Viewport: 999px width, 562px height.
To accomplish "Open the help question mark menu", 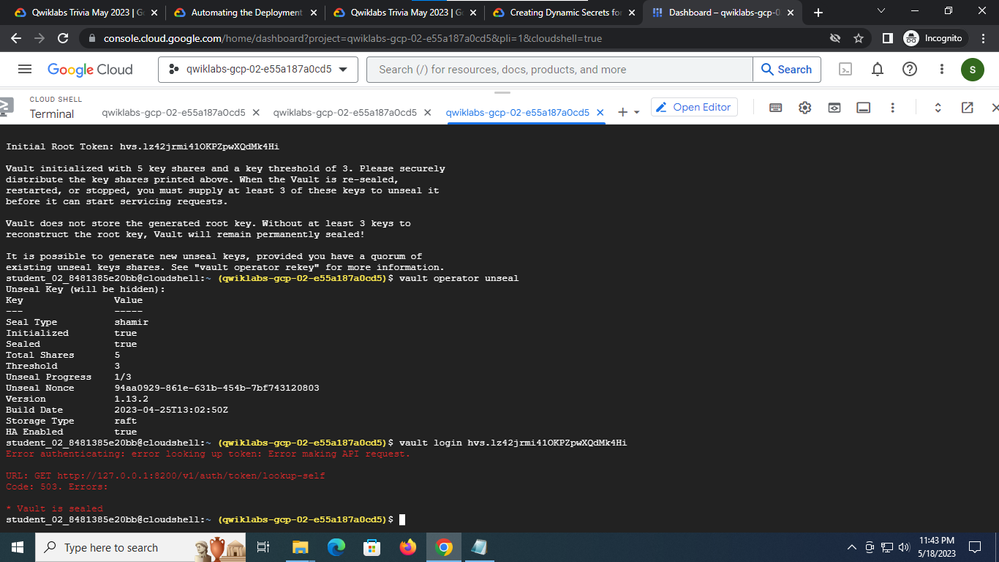I will point(910,69).
